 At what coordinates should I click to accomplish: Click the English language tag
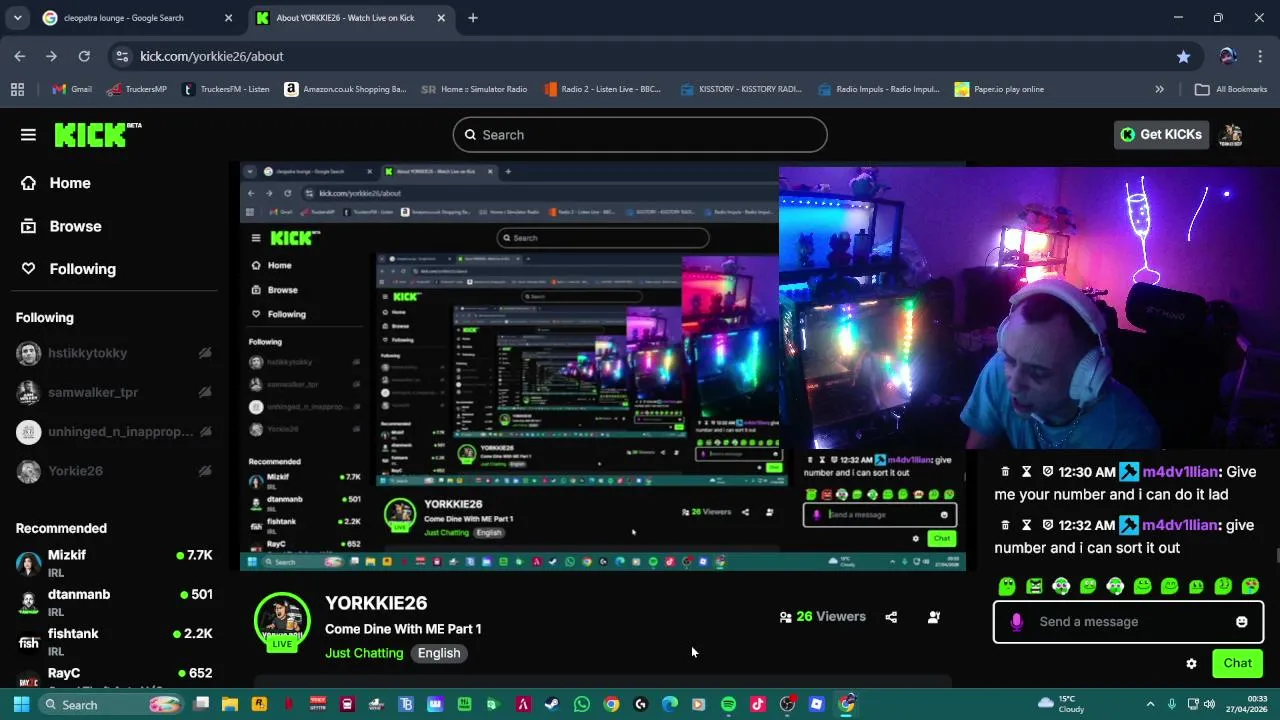click(439, 653)
